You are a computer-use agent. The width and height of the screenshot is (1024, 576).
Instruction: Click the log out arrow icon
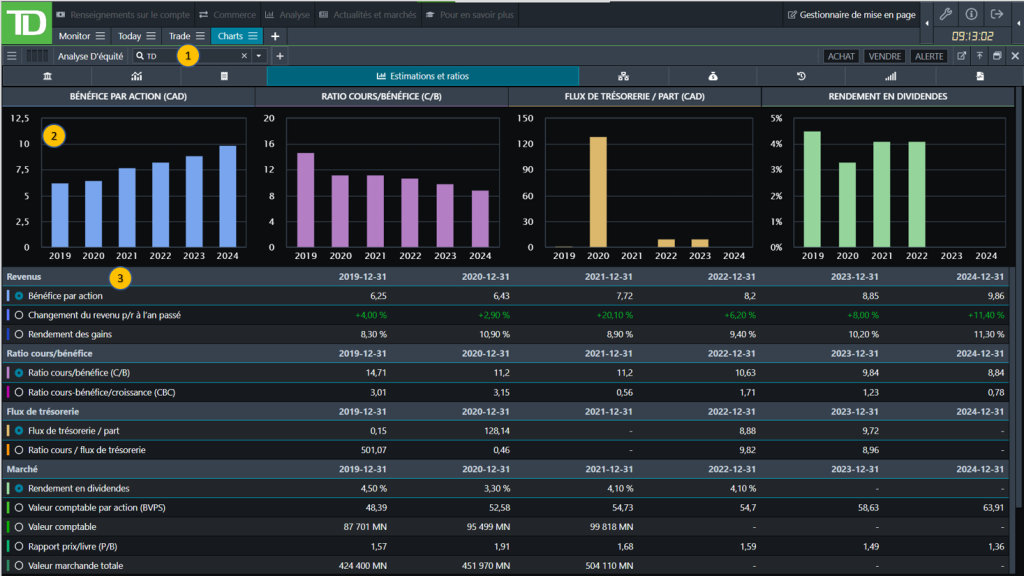coord(997,15)
